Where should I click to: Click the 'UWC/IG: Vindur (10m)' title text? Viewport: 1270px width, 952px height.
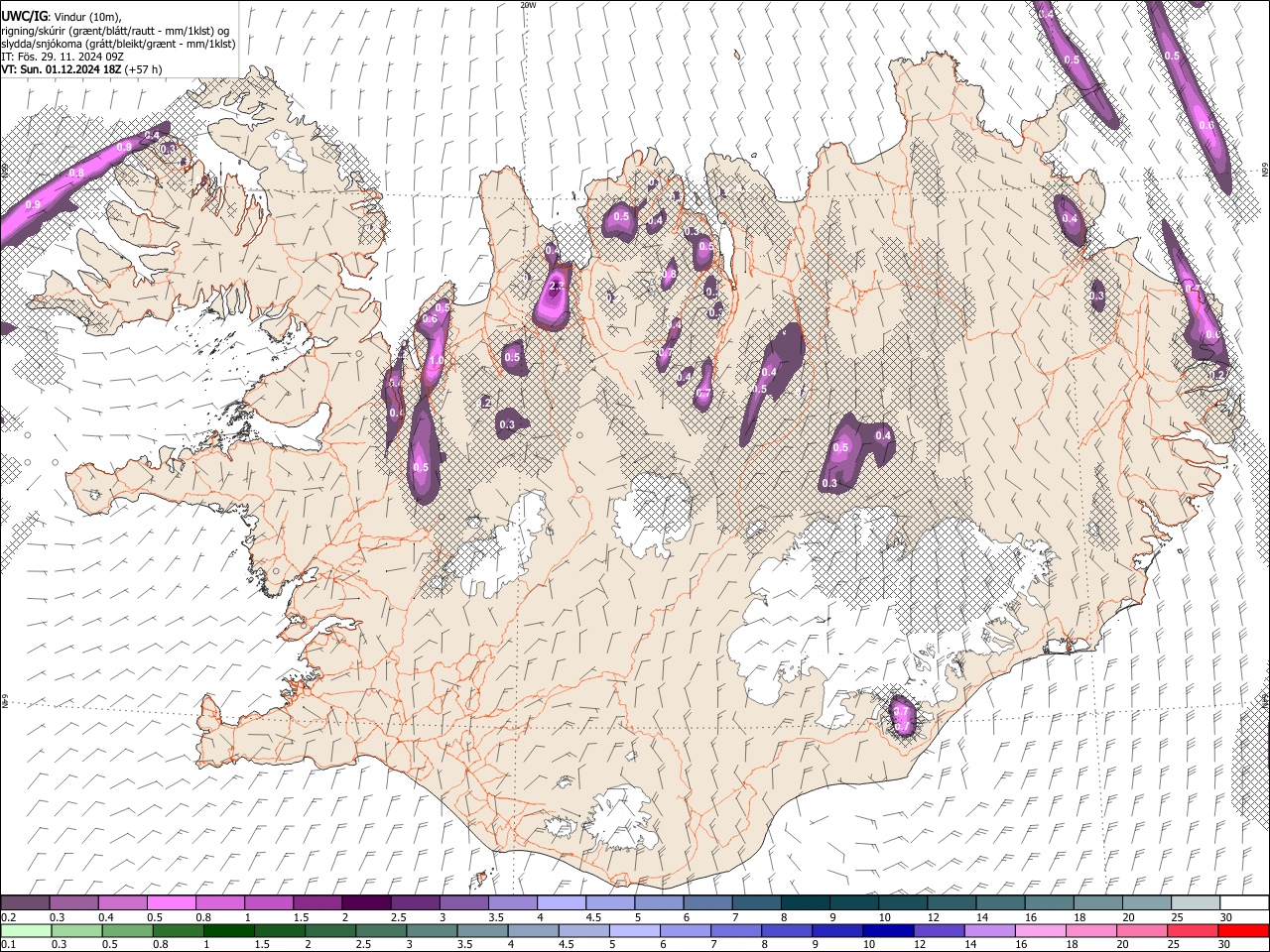click(62, 17)
